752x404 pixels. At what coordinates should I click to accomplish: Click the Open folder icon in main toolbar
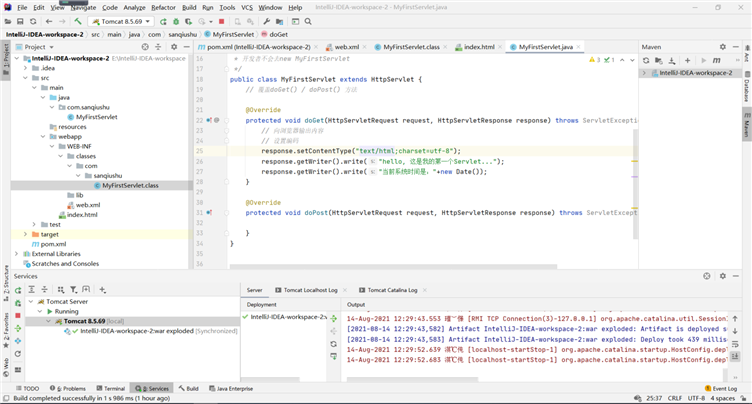pos(8,22)
